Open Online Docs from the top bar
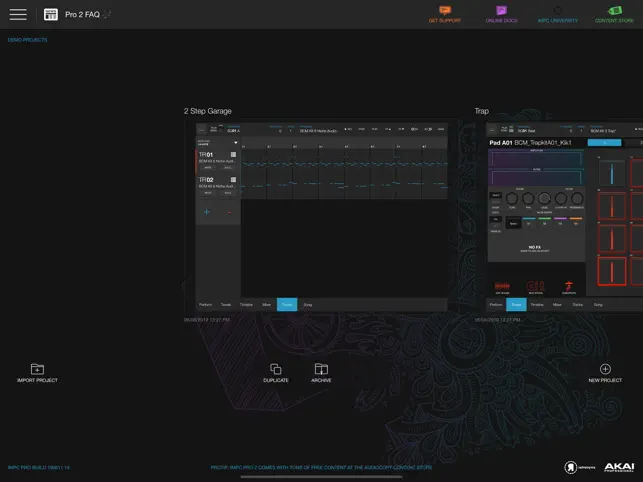 501,14
